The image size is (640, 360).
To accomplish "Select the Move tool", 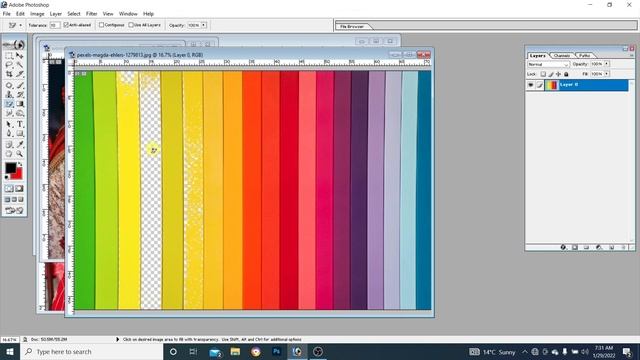I will [x=19, y=56].
